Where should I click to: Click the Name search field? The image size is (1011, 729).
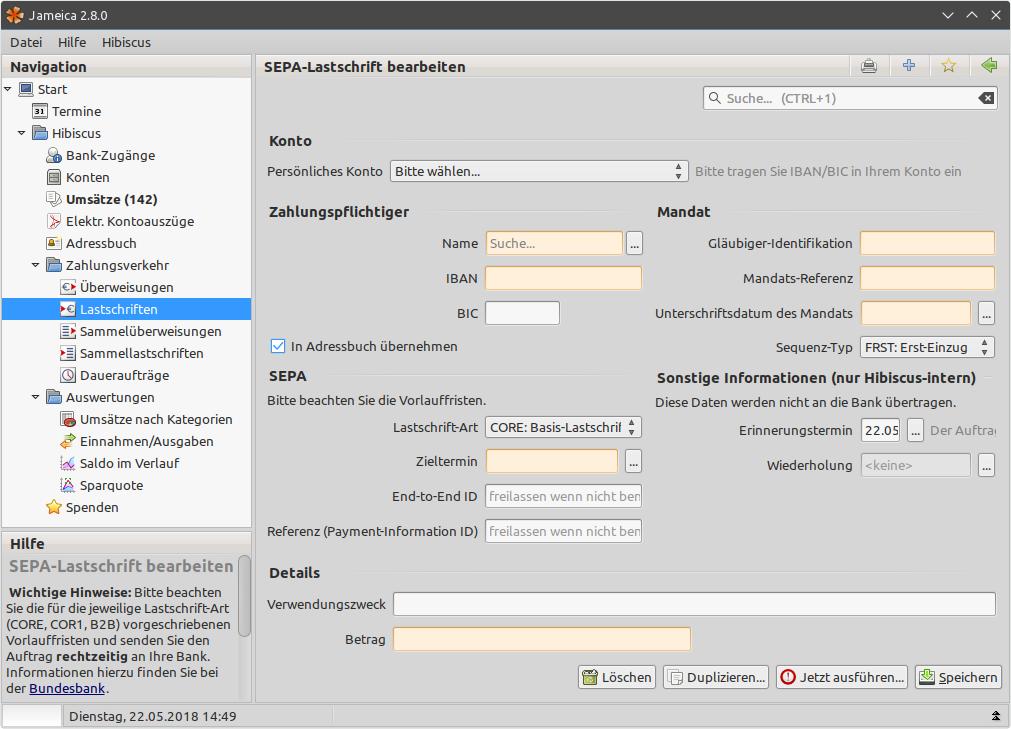click(x=554, y=243)
